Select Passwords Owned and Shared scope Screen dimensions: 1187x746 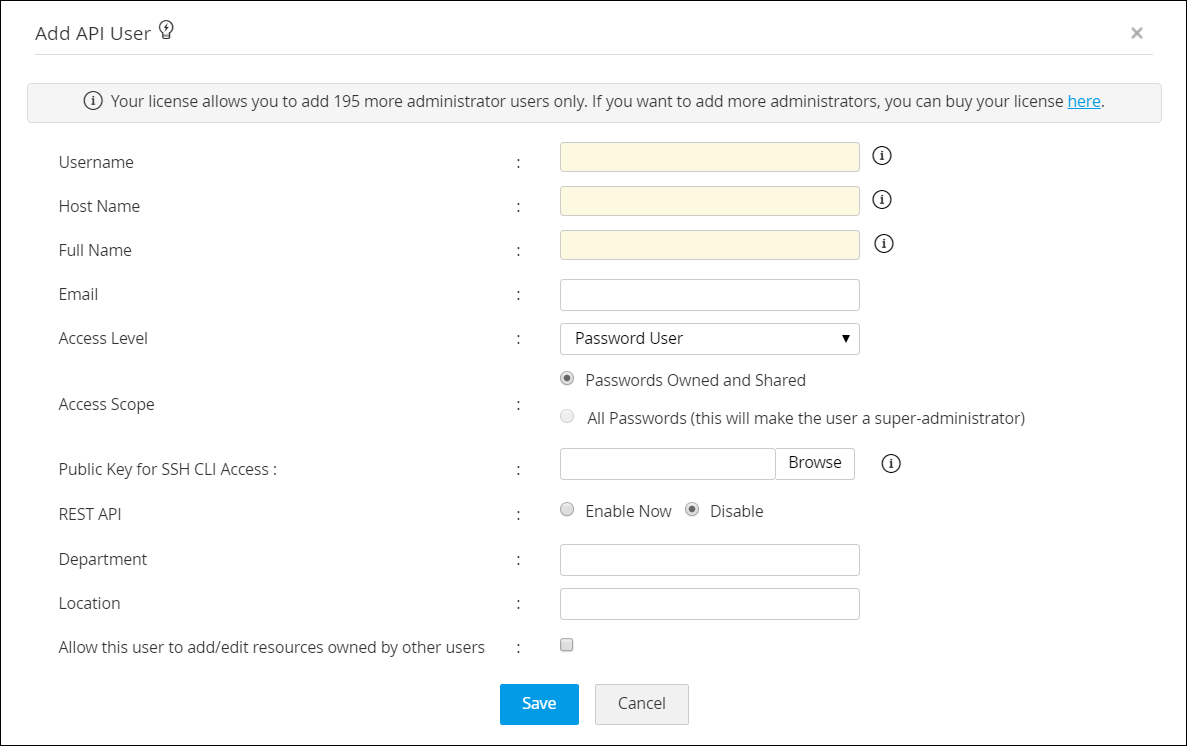pos(567,379)
